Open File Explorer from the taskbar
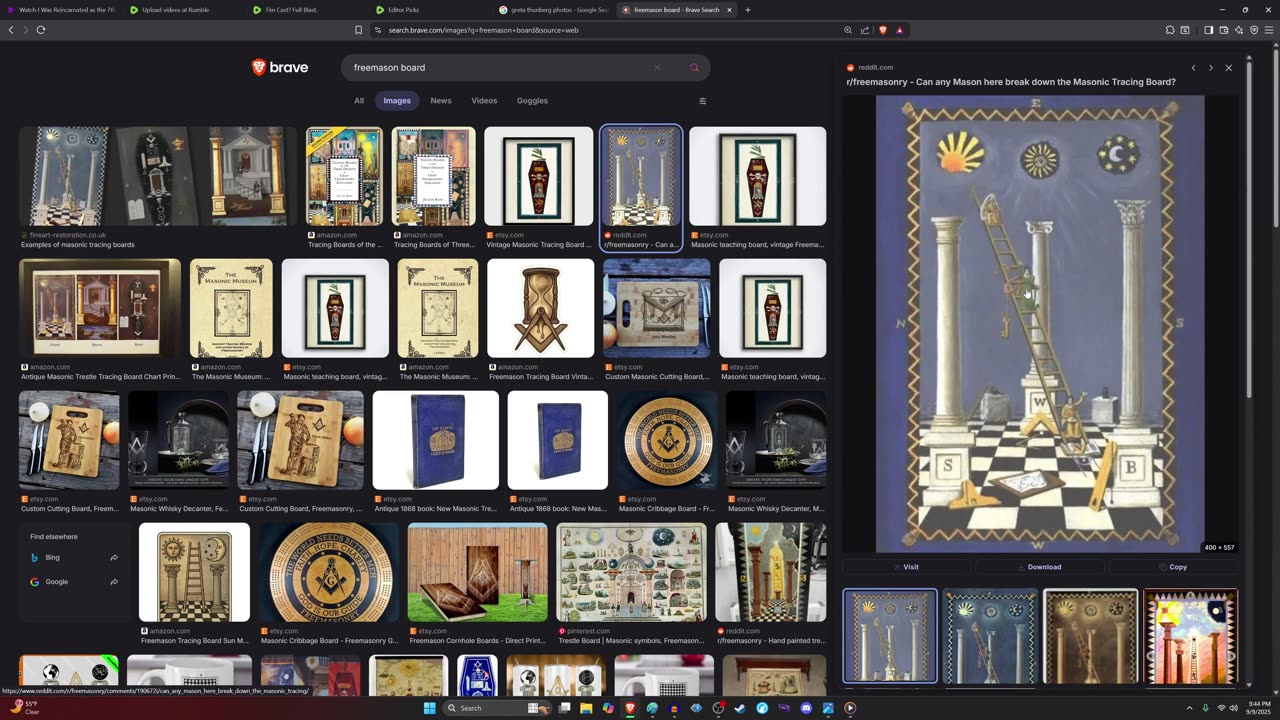Viewport: 1280px width, 720px height. click(586, 708)
